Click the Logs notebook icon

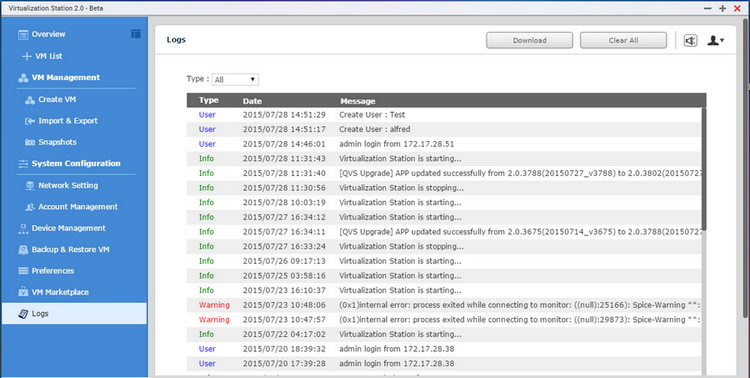(23, 314)
